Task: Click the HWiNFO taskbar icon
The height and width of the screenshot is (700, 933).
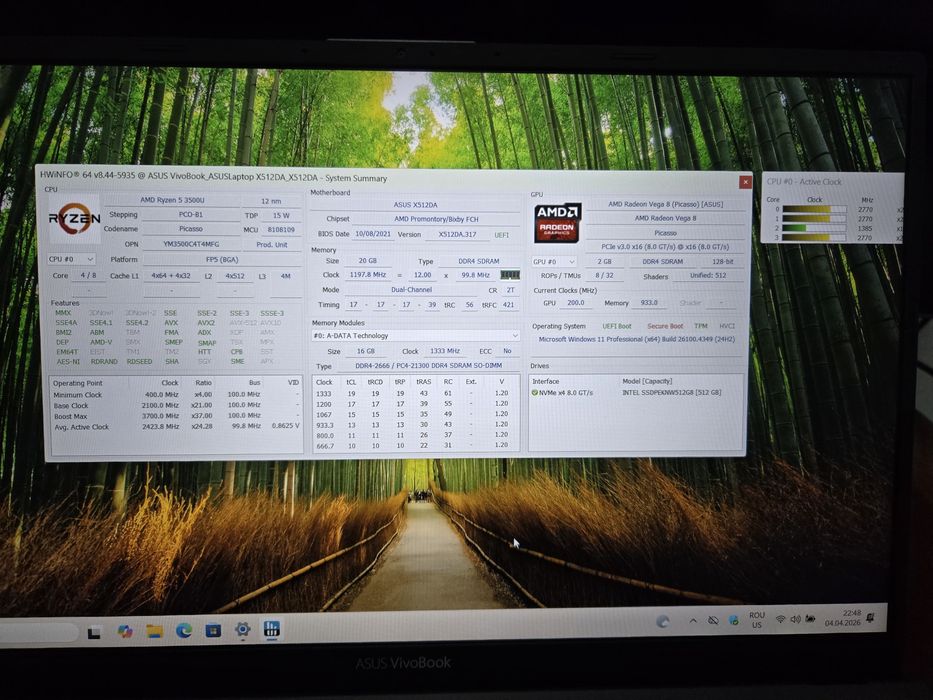Action: [x=271, y=629]
